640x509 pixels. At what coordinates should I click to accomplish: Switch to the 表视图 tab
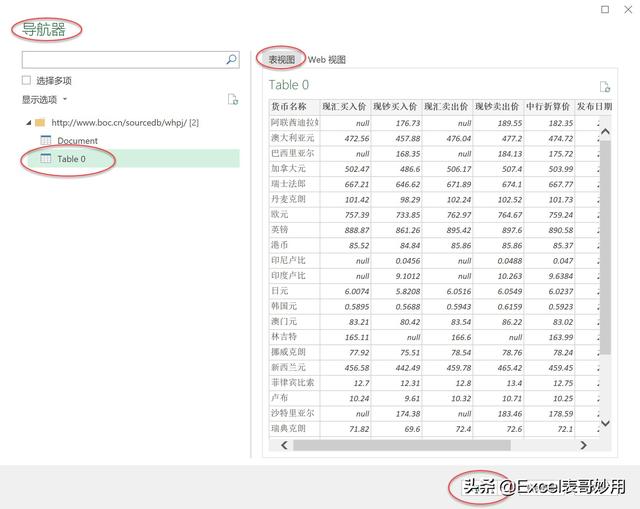282,60
